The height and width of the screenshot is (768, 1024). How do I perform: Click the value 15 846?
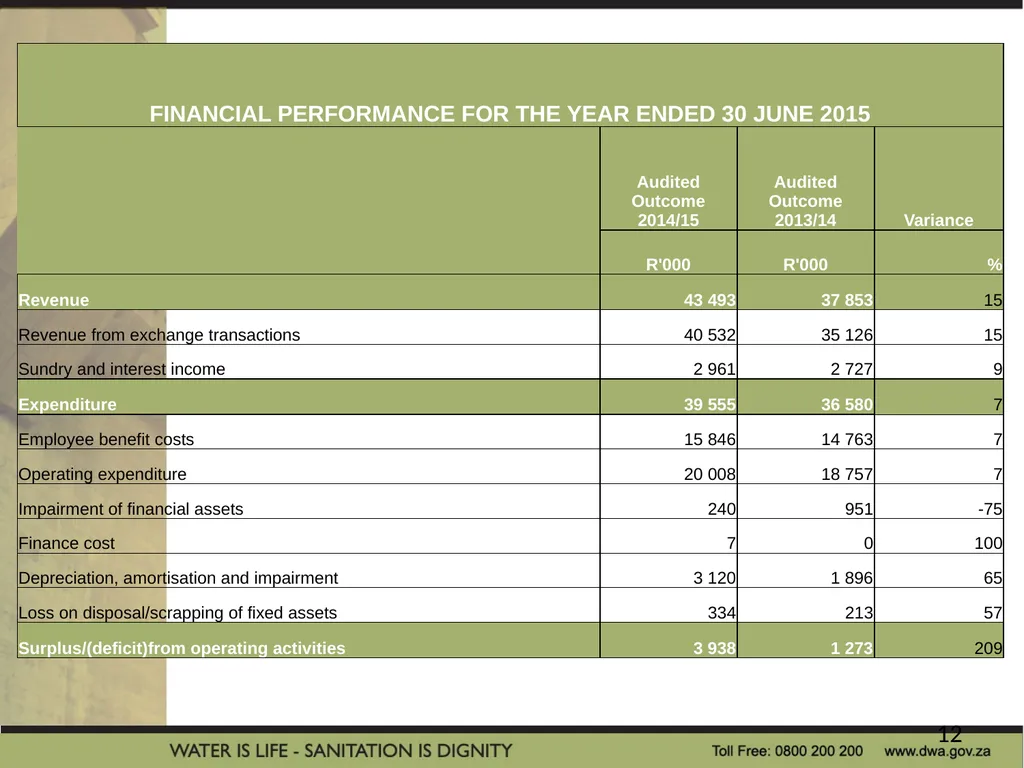click(709, 440)
